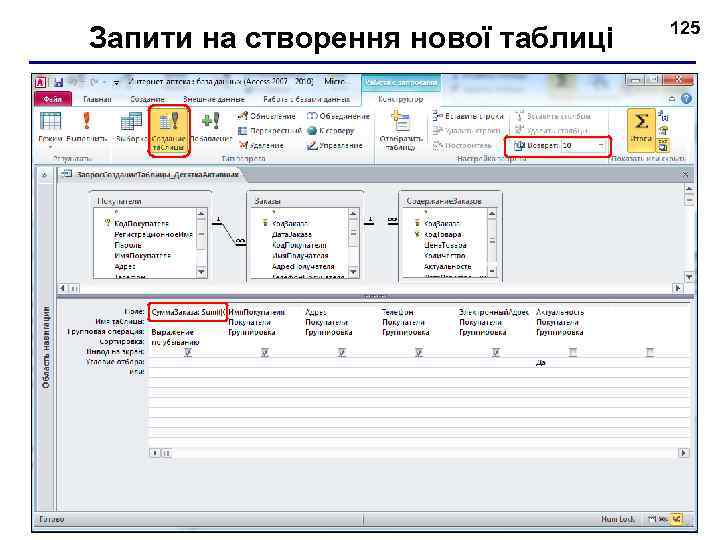Viewport: 720px width, 540px height.
Task: Open quick access toolbar customize arrow
Action: coord(117,83)
